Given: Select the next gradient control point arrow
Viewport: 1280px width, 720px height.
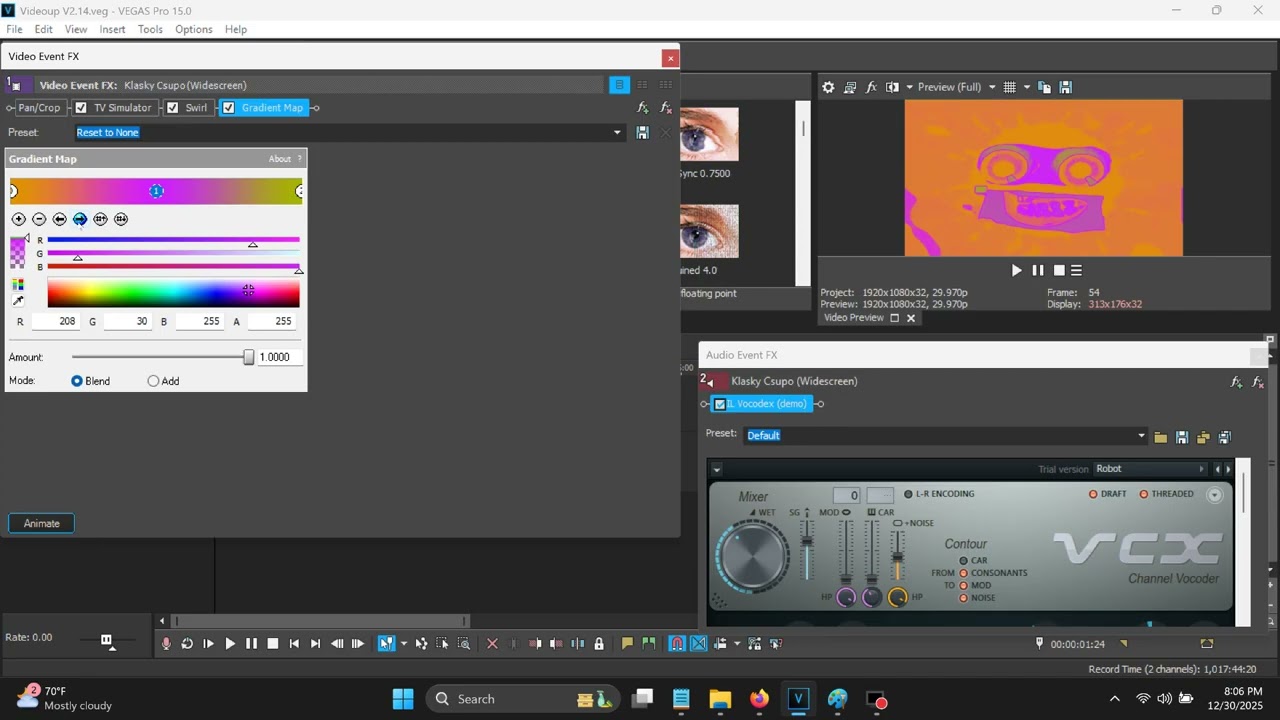Looking at the screenshot, I should point(80,219).
